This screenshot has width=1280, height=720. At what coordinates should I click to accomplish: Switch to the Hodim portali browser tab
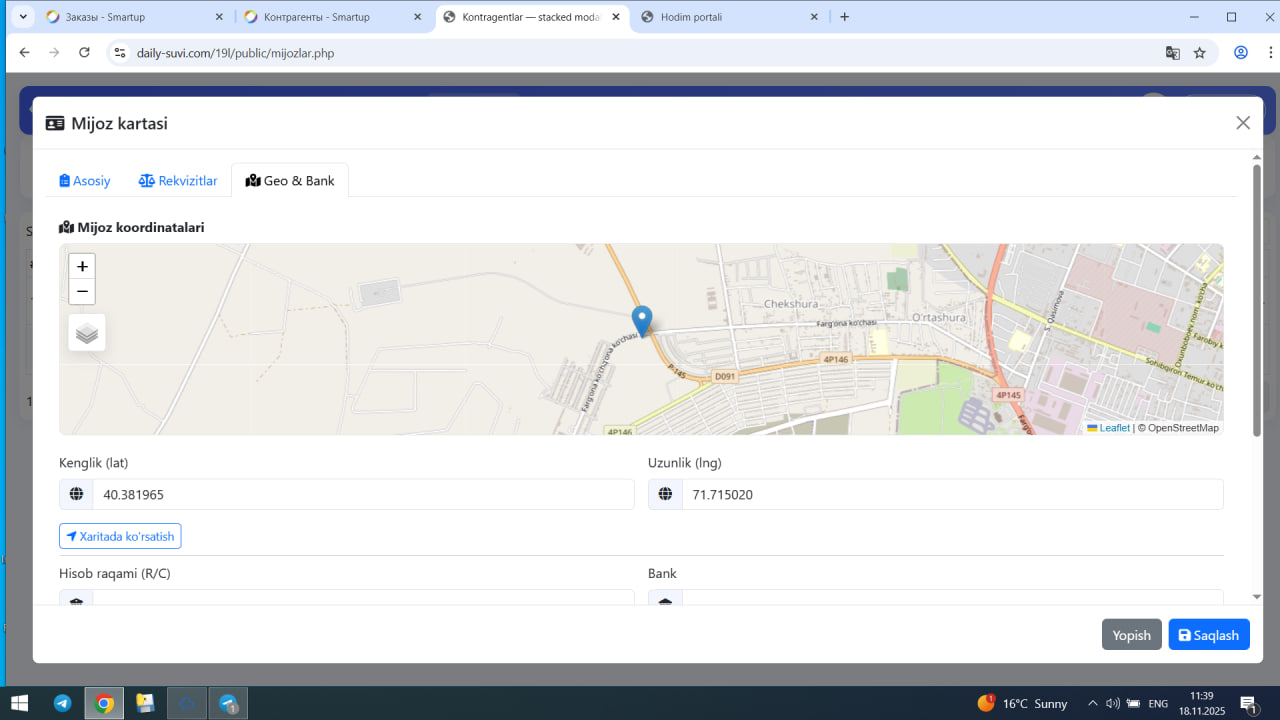click(x=729, y=17)
